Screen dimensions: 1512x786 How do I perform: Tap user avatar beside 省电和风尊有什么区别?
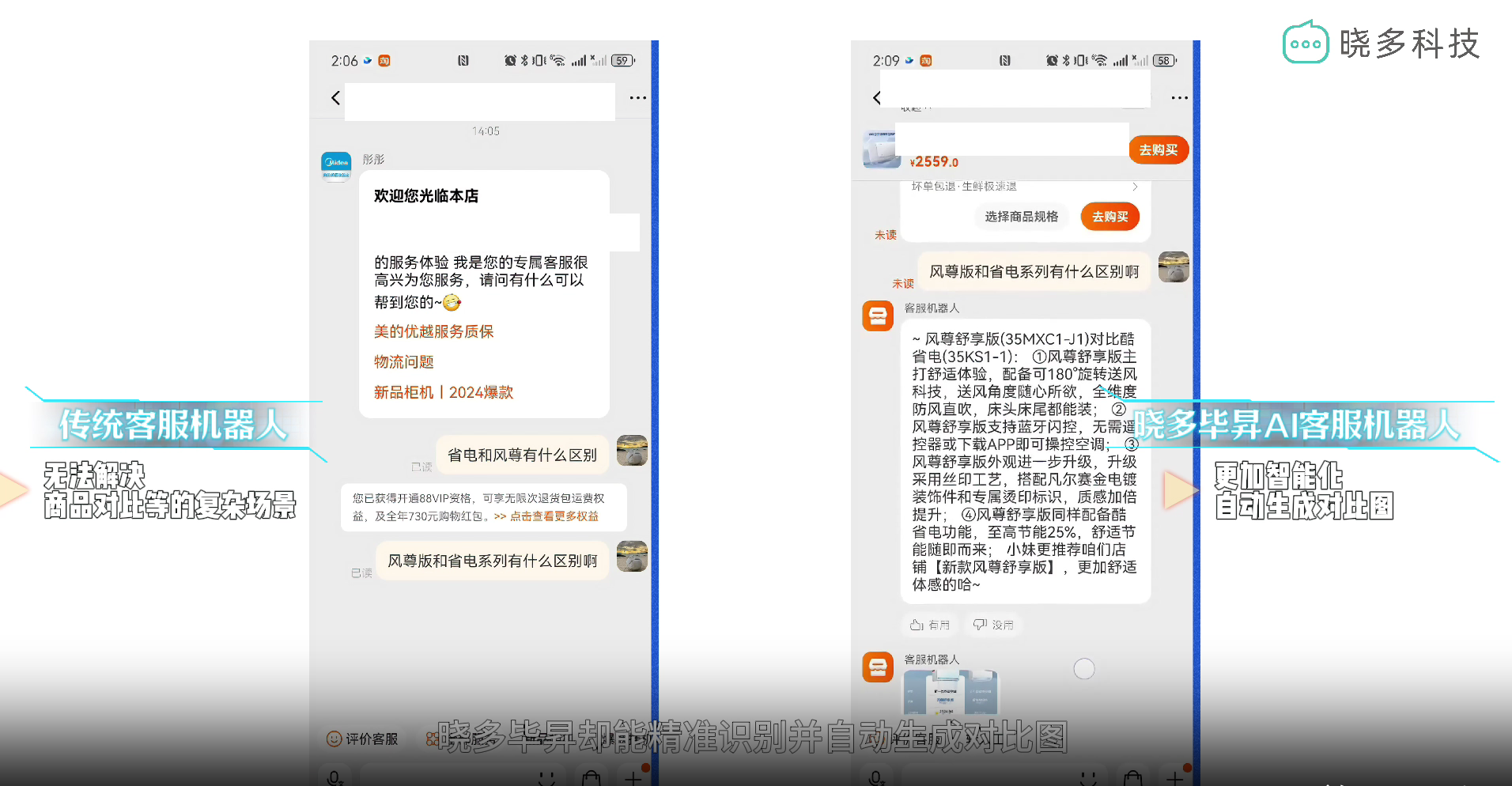pos(632,451)
